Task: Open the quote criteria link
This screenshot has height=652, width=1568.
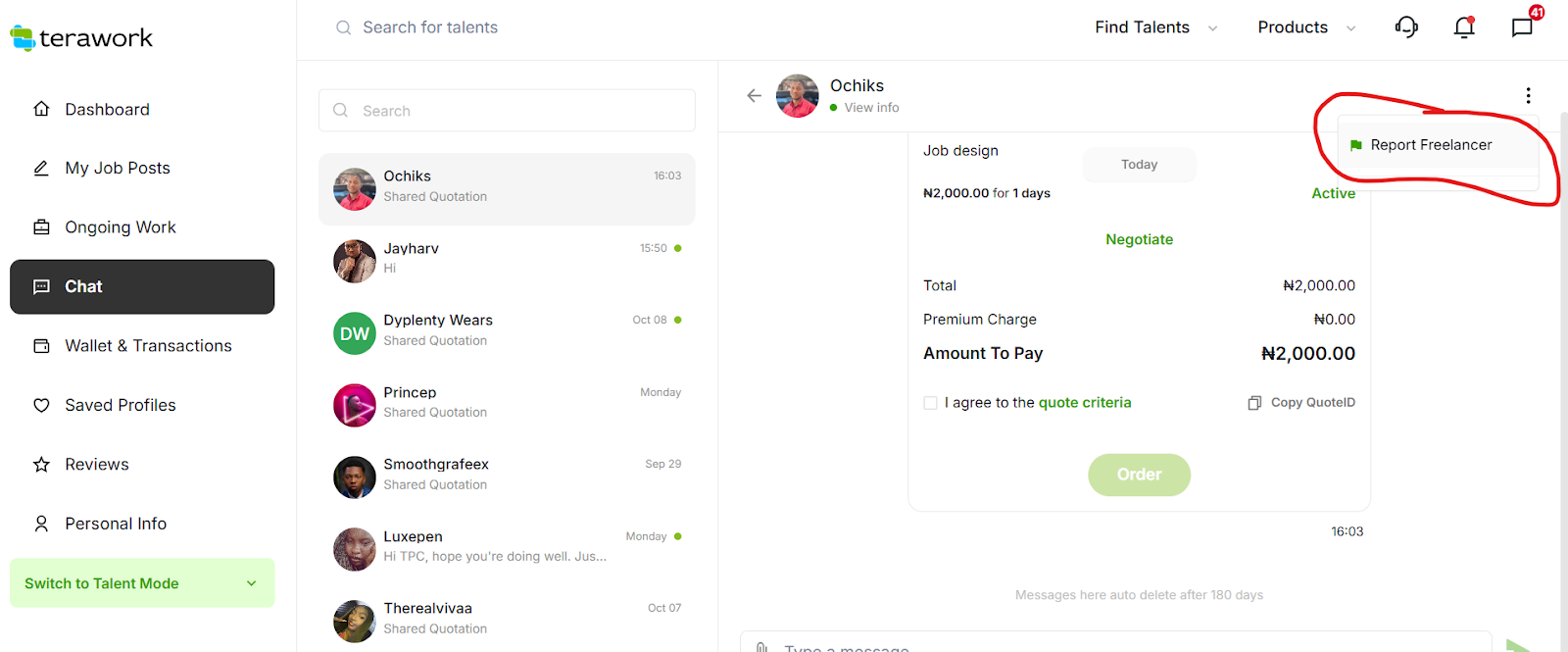Action: 1084,403
